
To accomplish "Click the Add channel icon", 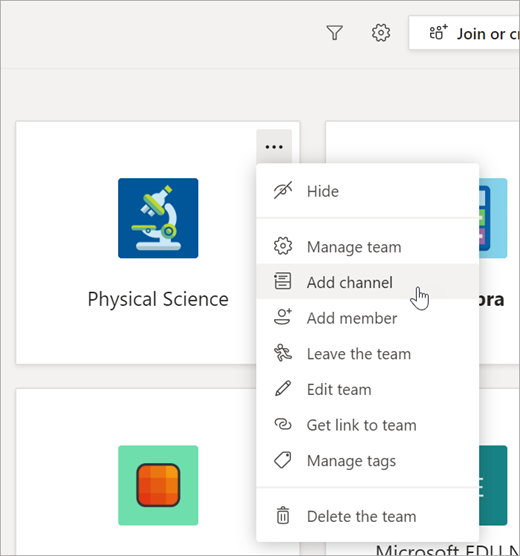I will pos(283,281).
